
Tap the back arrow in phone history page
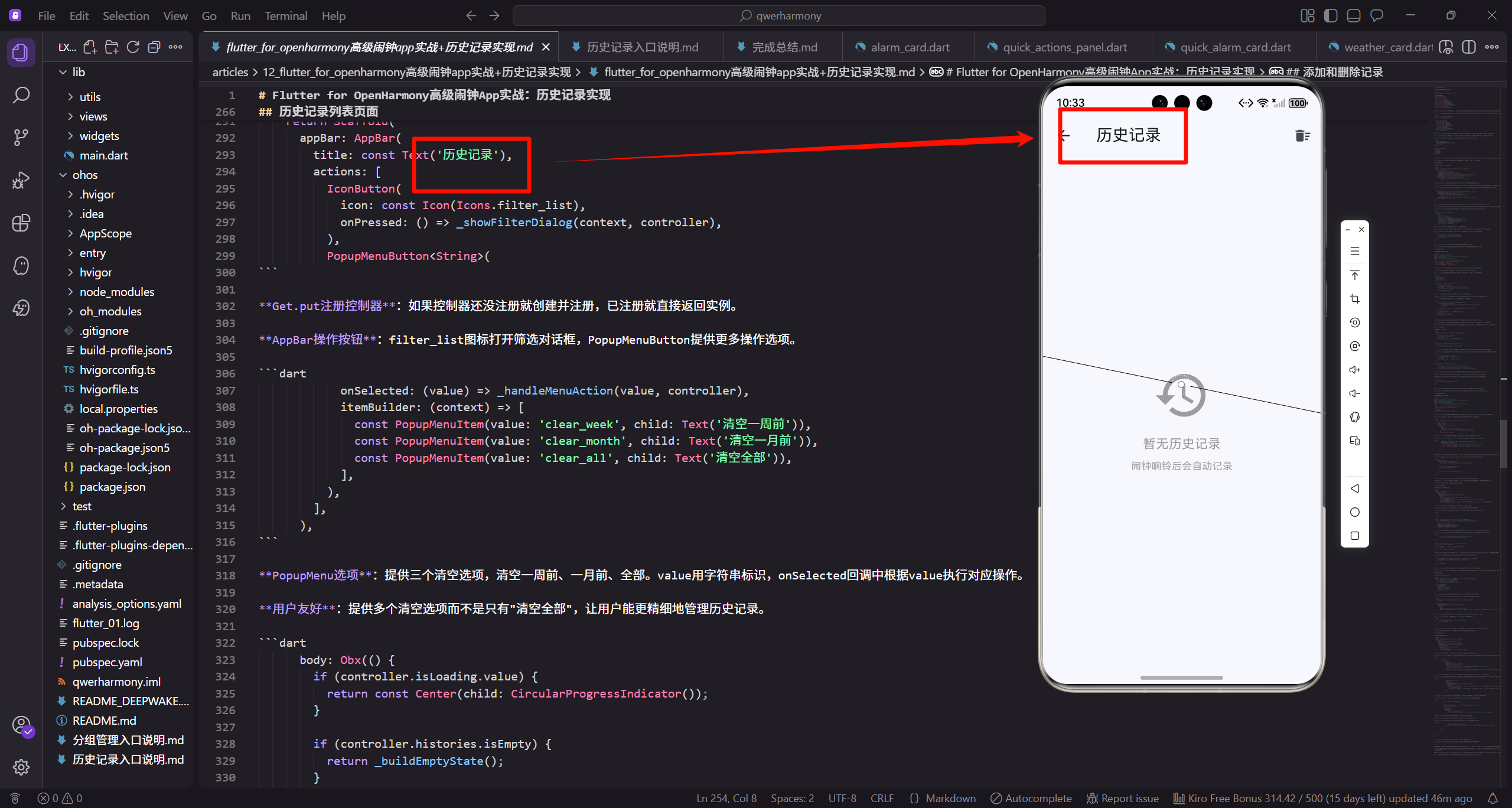pyautogui.click(x=1065, y=136)
